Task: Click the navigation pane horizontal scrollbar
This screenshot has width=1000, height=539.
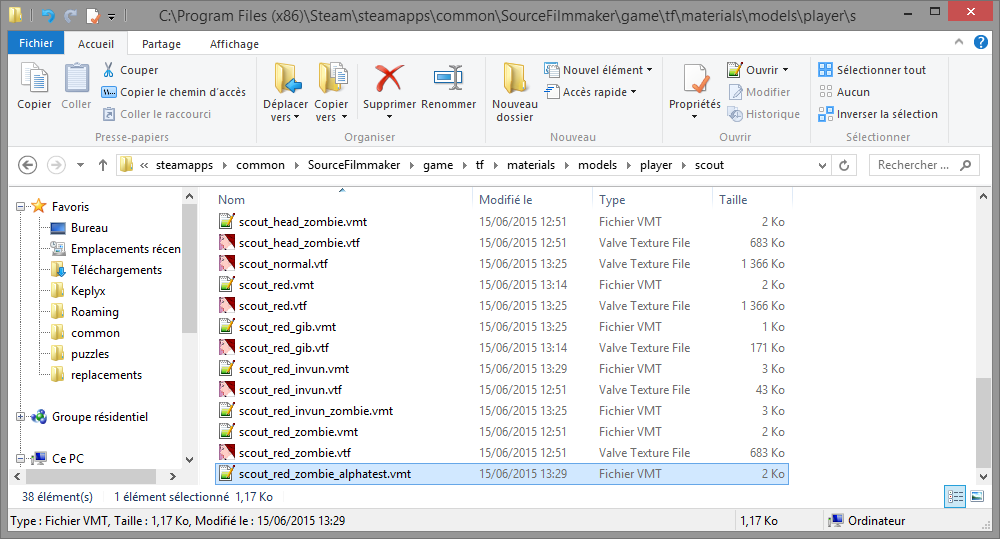Action: point(90,476)
